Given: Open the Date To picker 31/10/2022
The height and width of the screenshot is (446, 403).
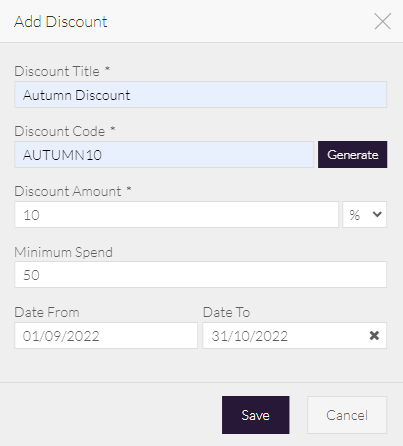Looking at the screenshot, I should coord(295,335).
